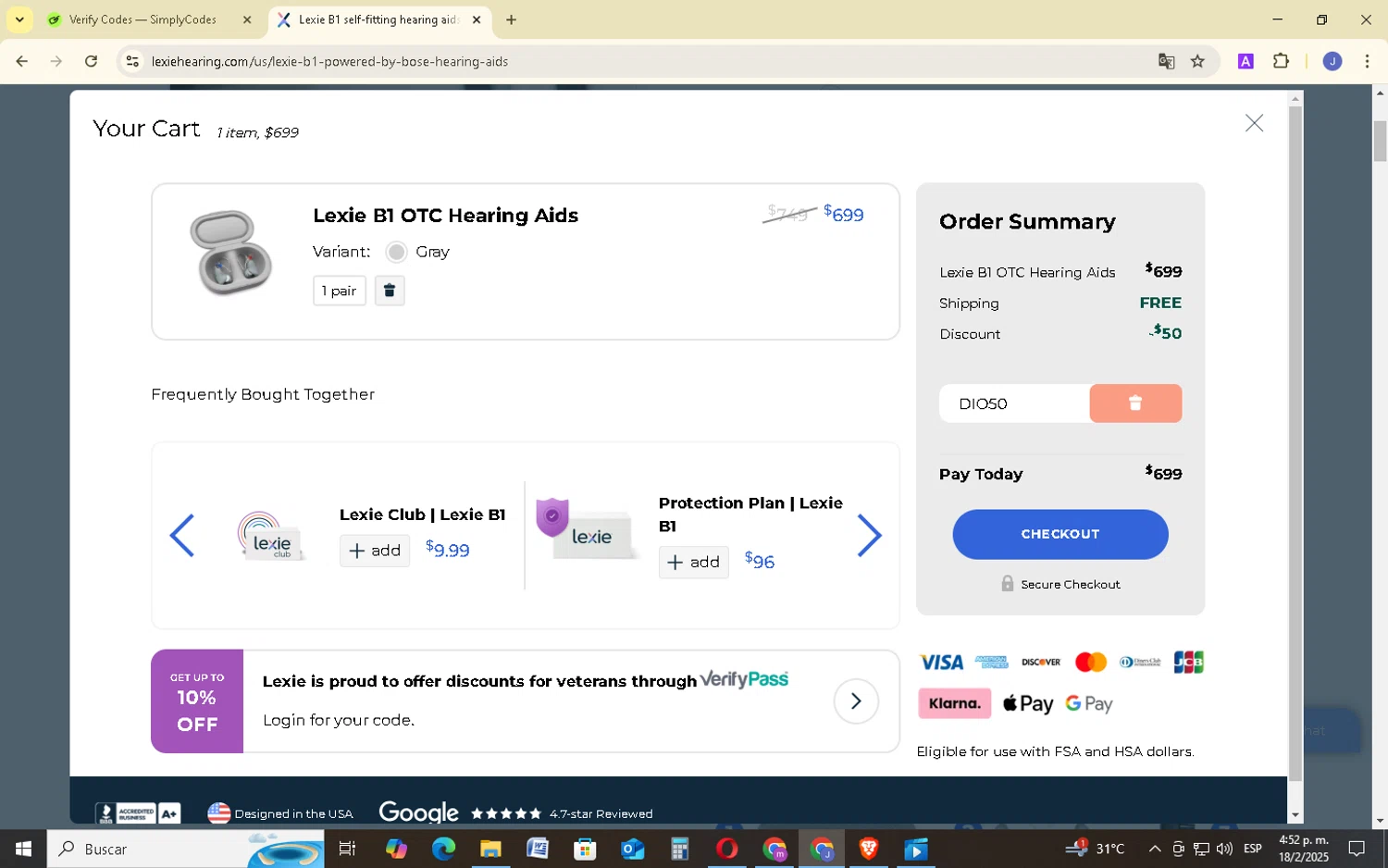The height and width of the screenshot is (868, 1388).
Task: Click the site information icon in address bar
Action: point(132,61)
